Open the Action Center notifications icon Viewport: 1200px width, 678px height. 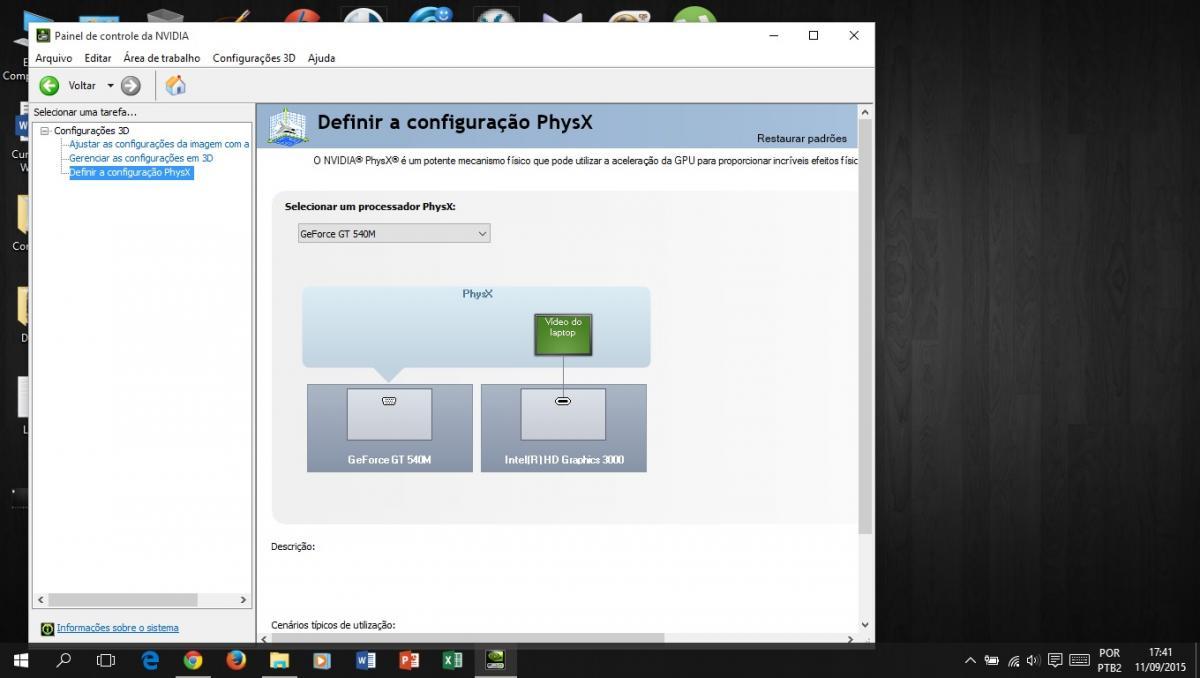tap(1055, 661)
